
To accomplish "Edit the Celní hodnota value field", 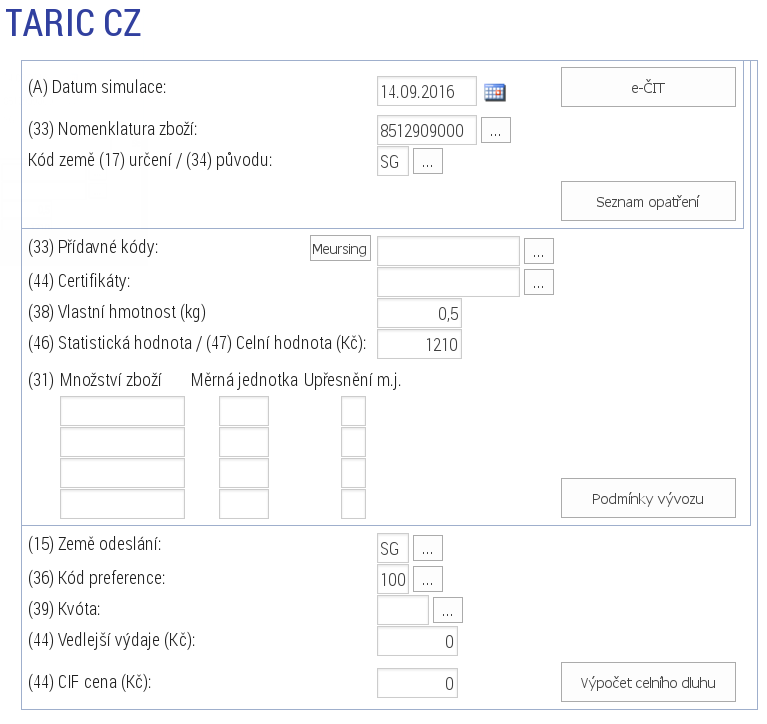I will 419,344.
